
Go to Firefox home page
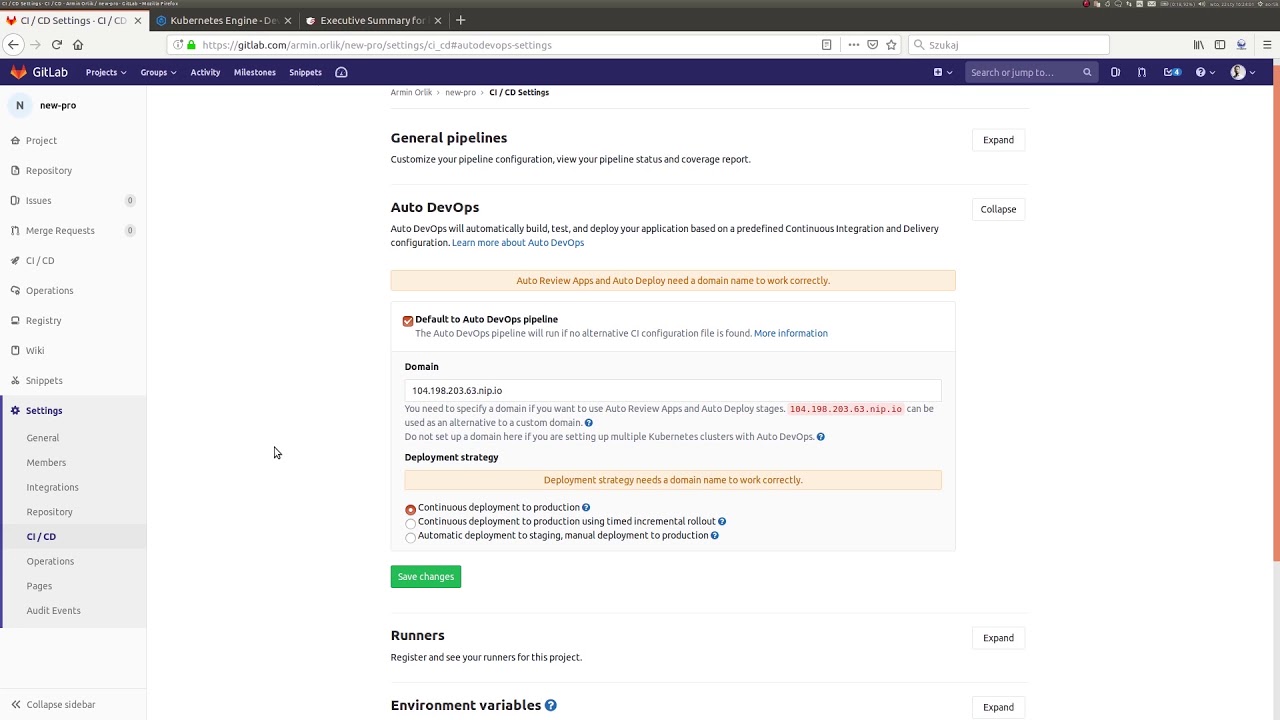click(78, 45)
